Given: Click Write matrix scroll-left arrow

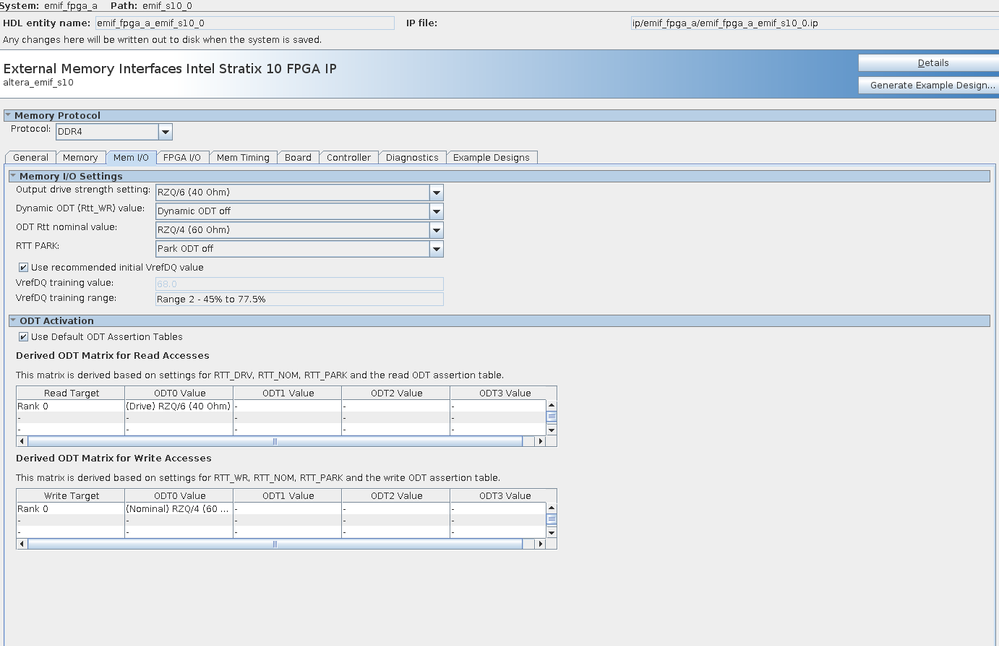Looking at the screenshot, I should click(x=22, y=543).
